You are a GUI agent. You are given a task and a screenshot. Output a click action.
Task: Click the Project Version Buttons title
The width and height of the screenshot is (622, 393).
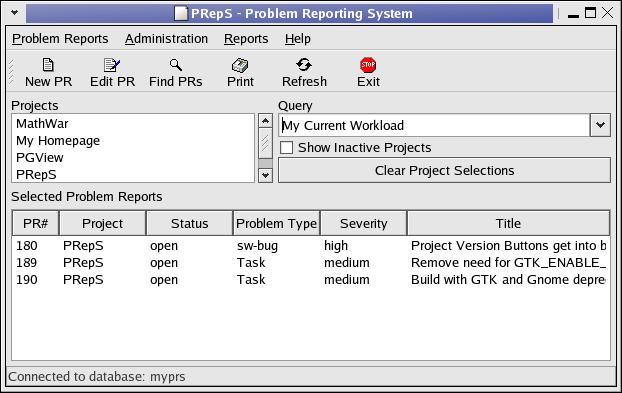[509, 246]
